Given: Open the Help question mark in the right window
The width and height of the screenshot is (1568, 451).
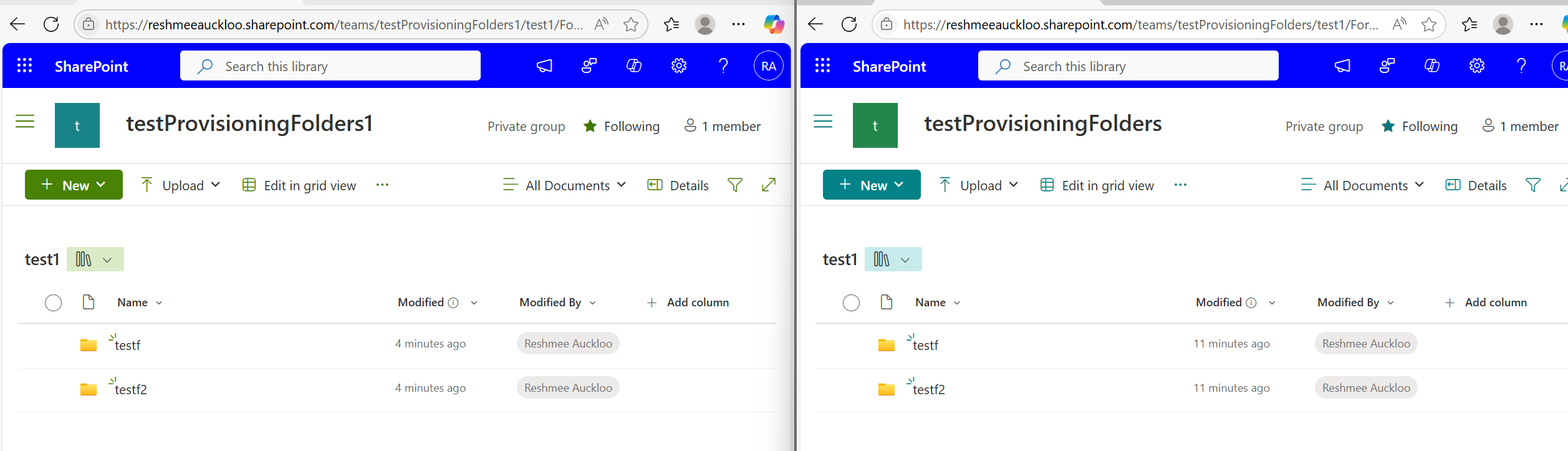Looking at the screenshot, I should [1521, 65].
